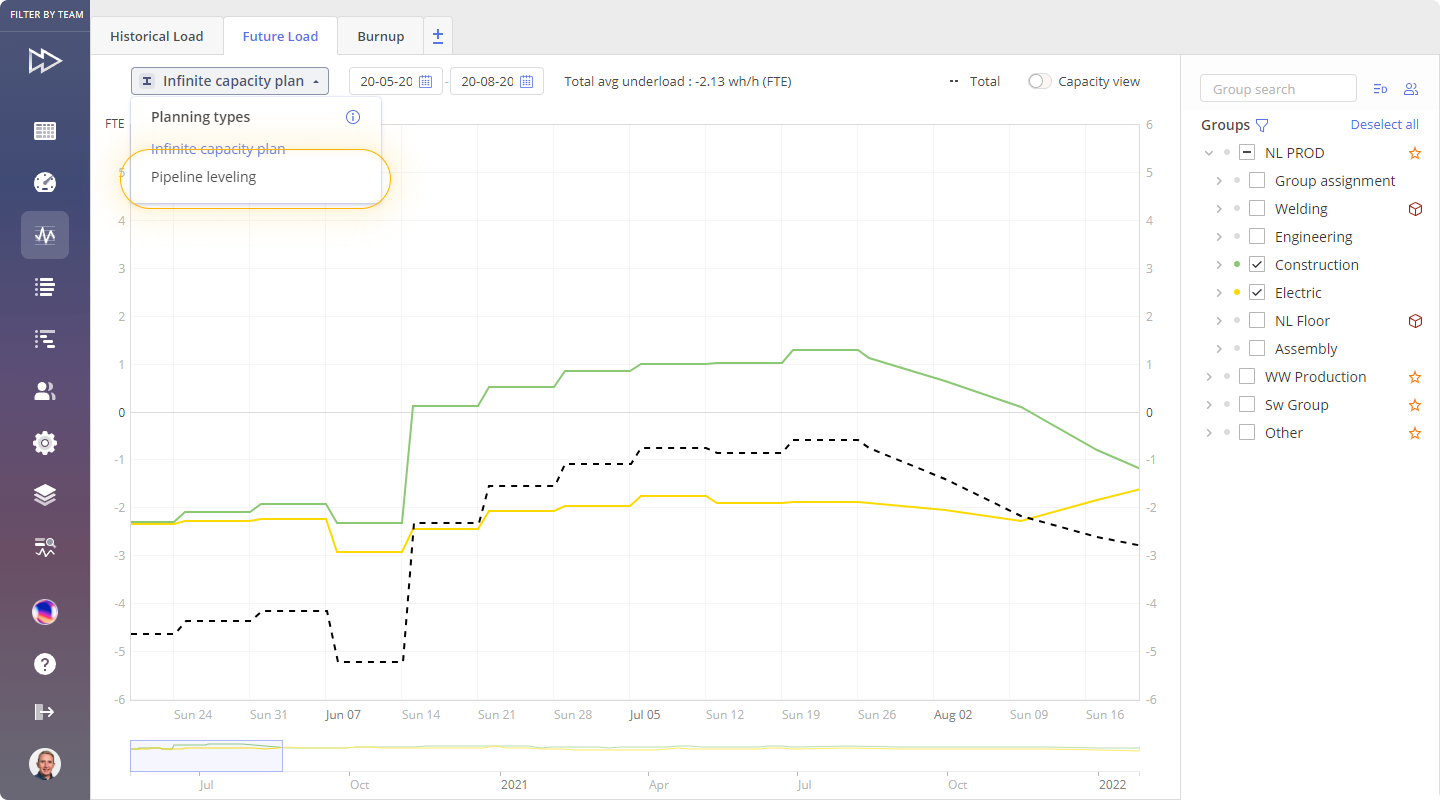Click the layers stack icon in sidebar
This screenshot has width=1440, height=800.
tap(45, 495)
